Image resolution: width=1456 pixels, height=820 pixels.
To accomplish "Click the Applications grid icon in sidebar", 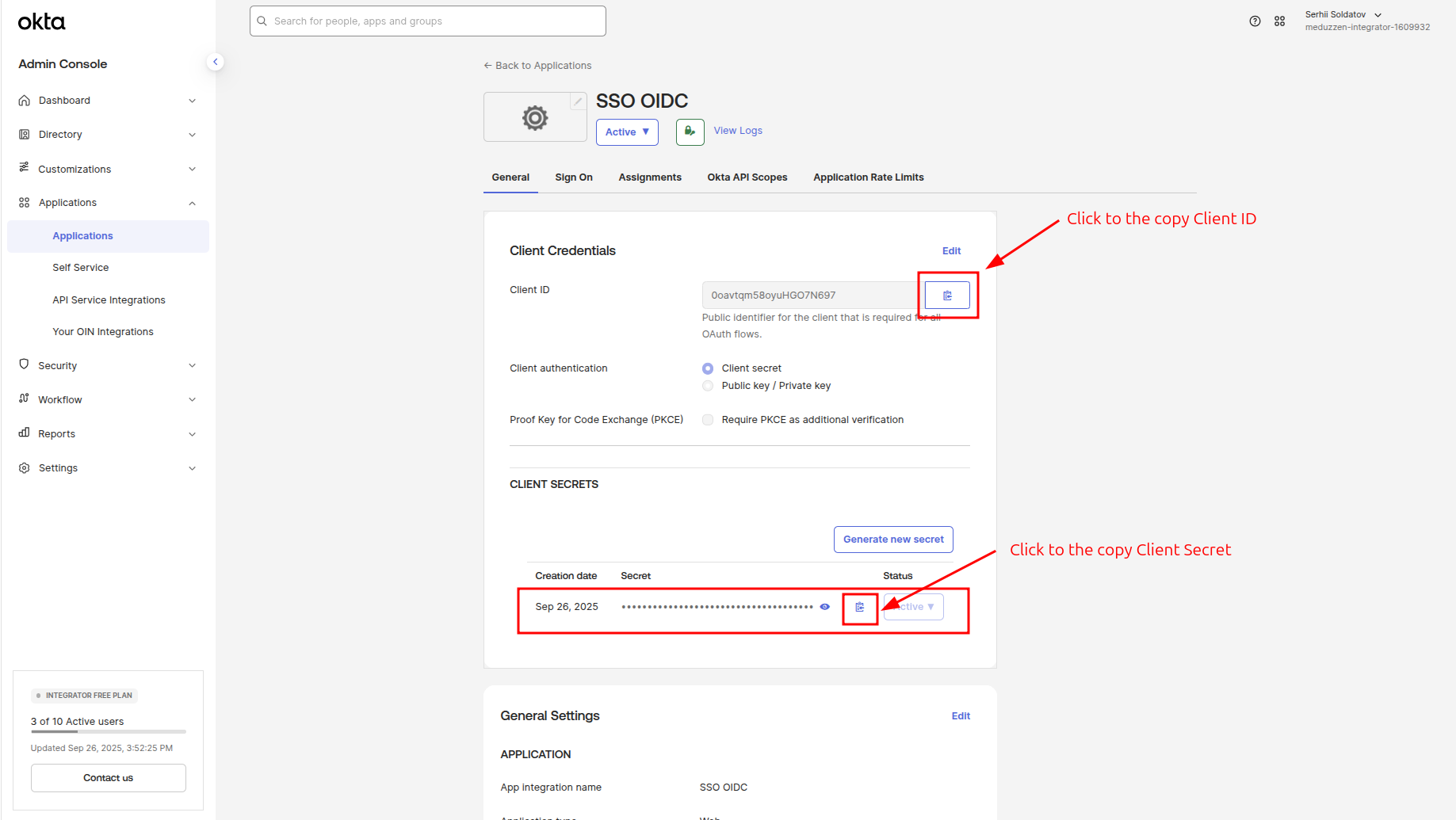I will click(25, 203).
